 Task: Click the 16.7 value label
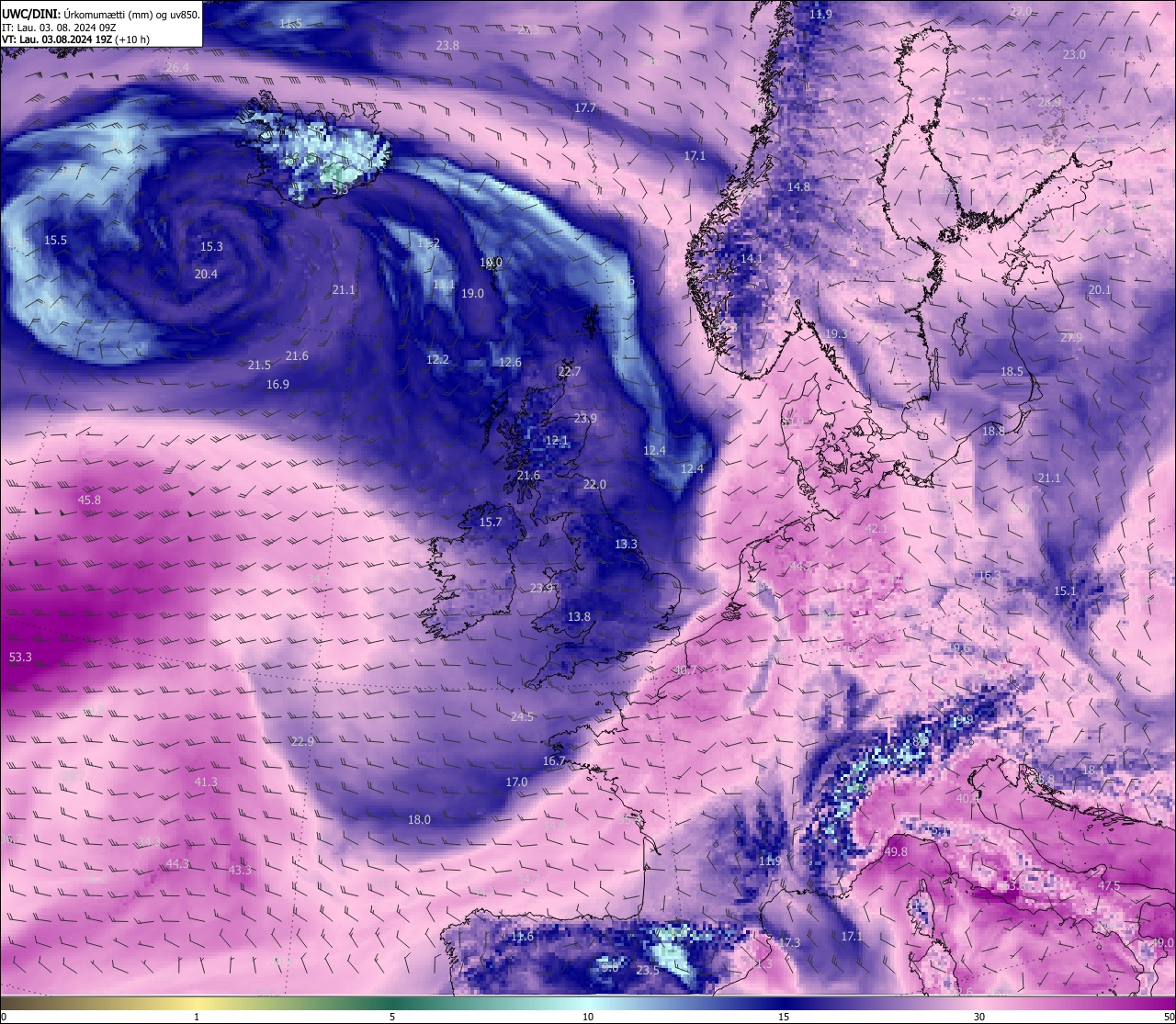click(x=554, y=761)
